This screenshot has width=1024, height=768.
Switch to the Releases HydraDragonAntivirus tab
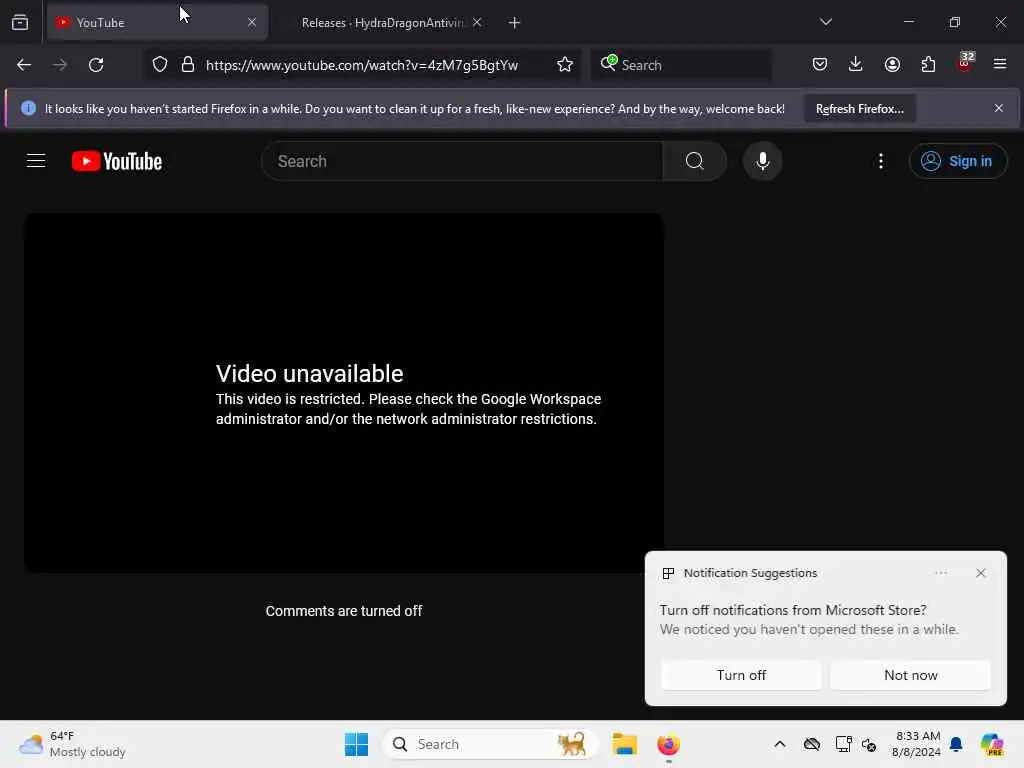tap(382, 22)
